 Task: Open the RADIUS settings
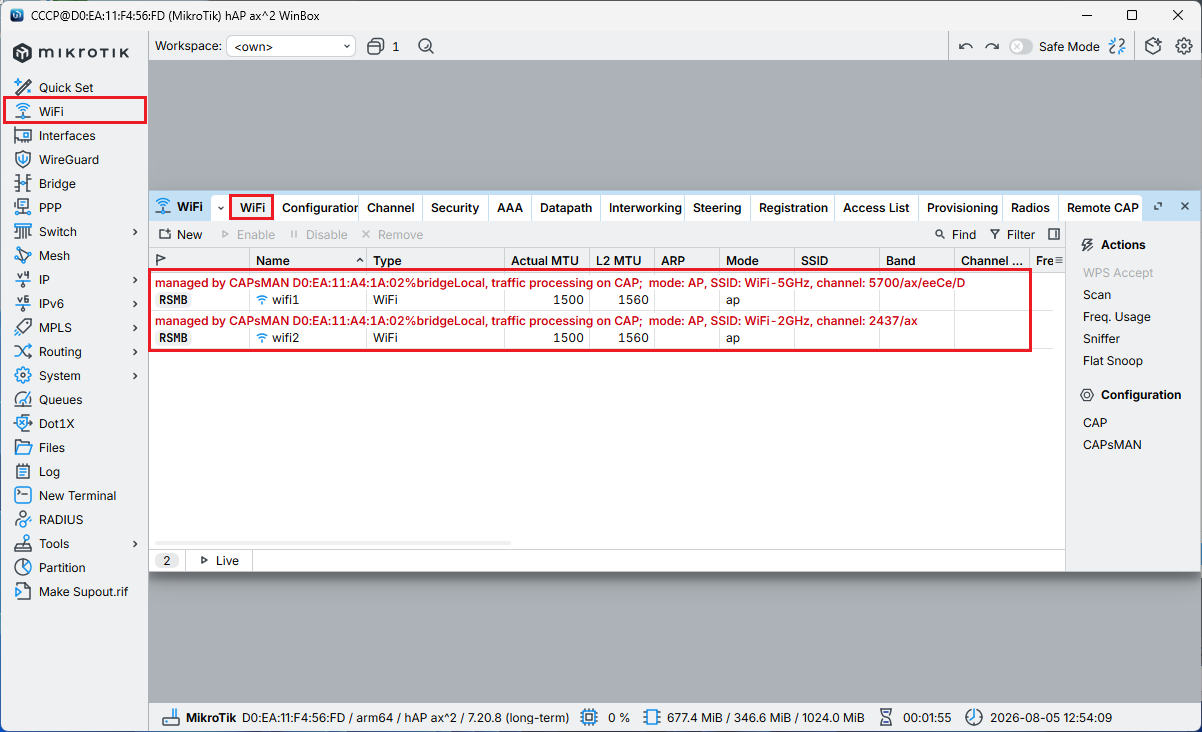coord(61,519)
